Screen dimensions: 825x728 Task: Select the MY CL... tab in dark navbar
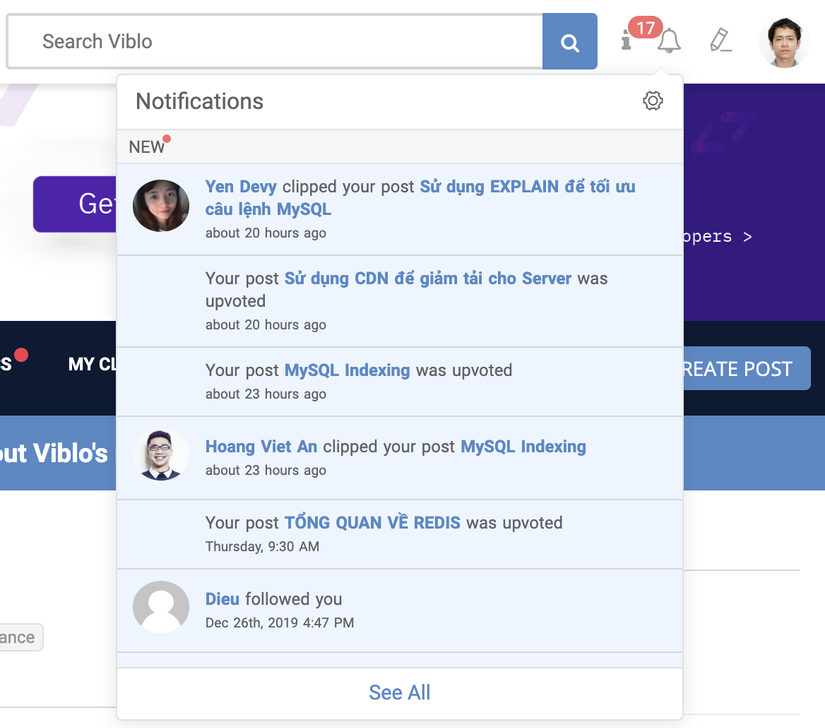(x=92, y=364)
